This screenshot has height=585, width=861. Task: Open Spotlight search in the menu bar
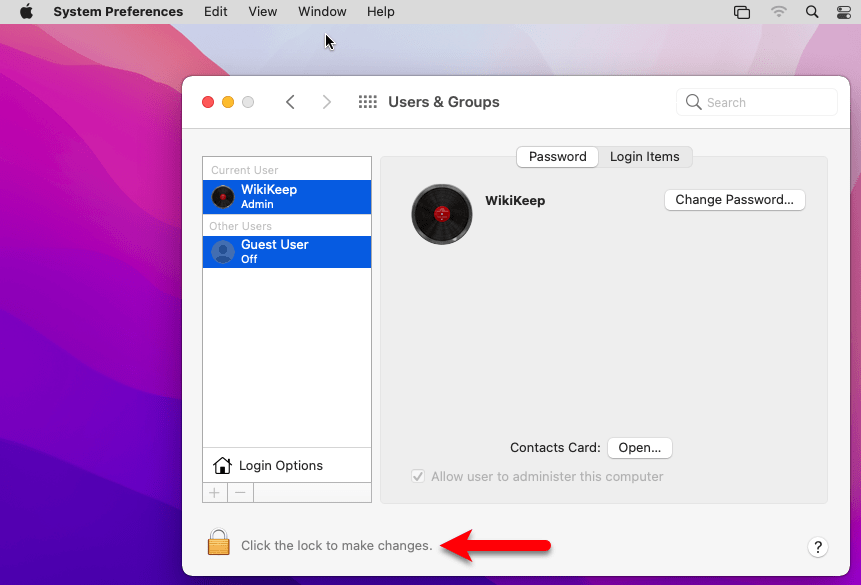tap(812, 12)
